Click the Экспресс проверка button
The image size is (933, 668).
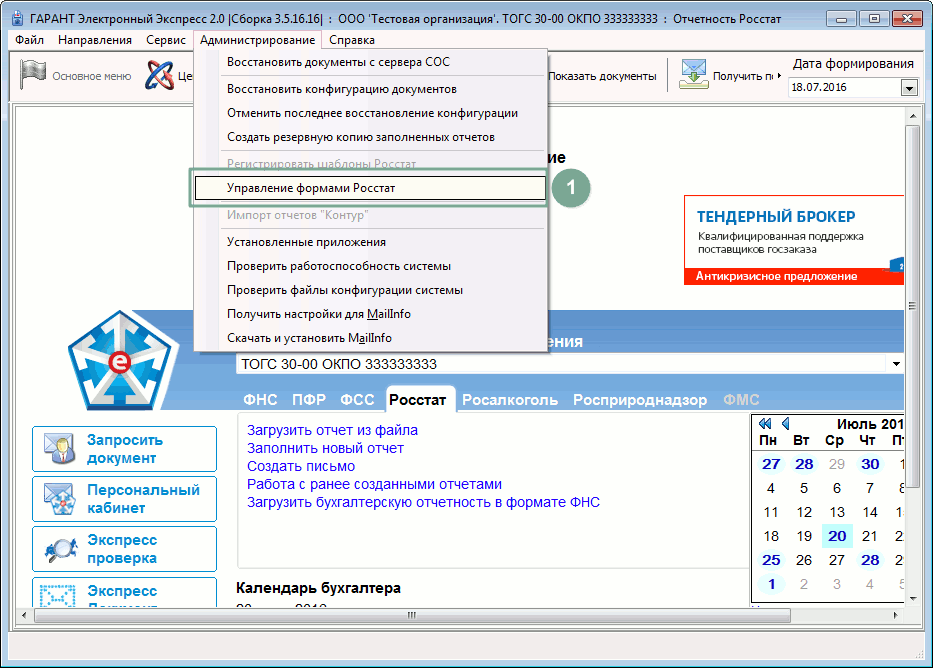[124, 549]
